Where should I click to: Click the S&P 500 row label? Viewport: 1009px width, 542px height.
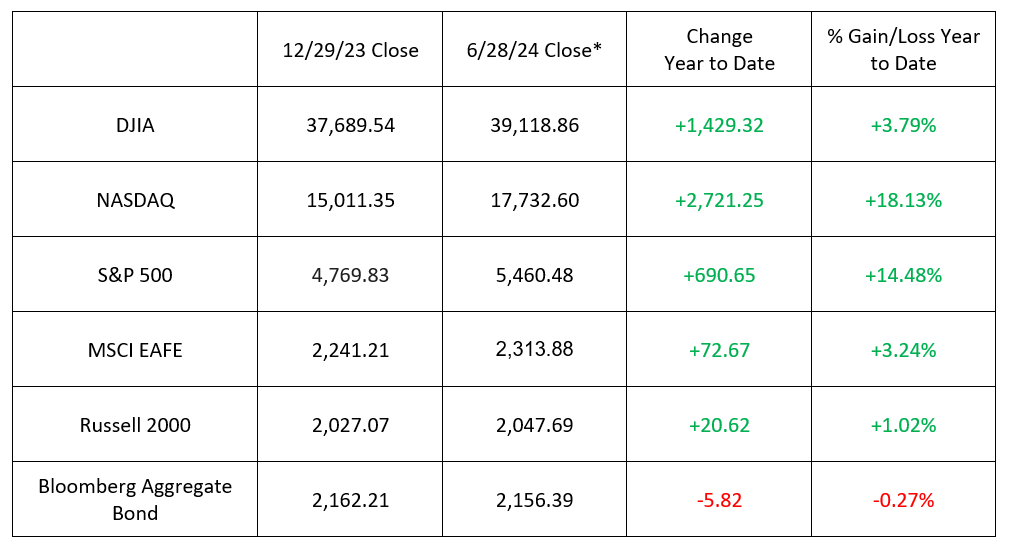click(135, 275)
